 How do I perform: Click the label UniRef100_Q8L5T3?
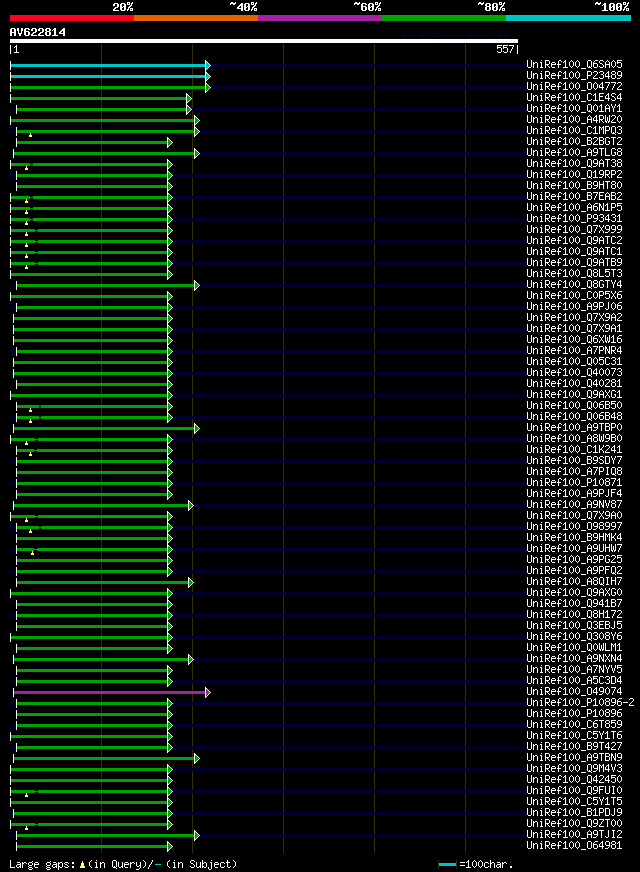pos(574,273)
